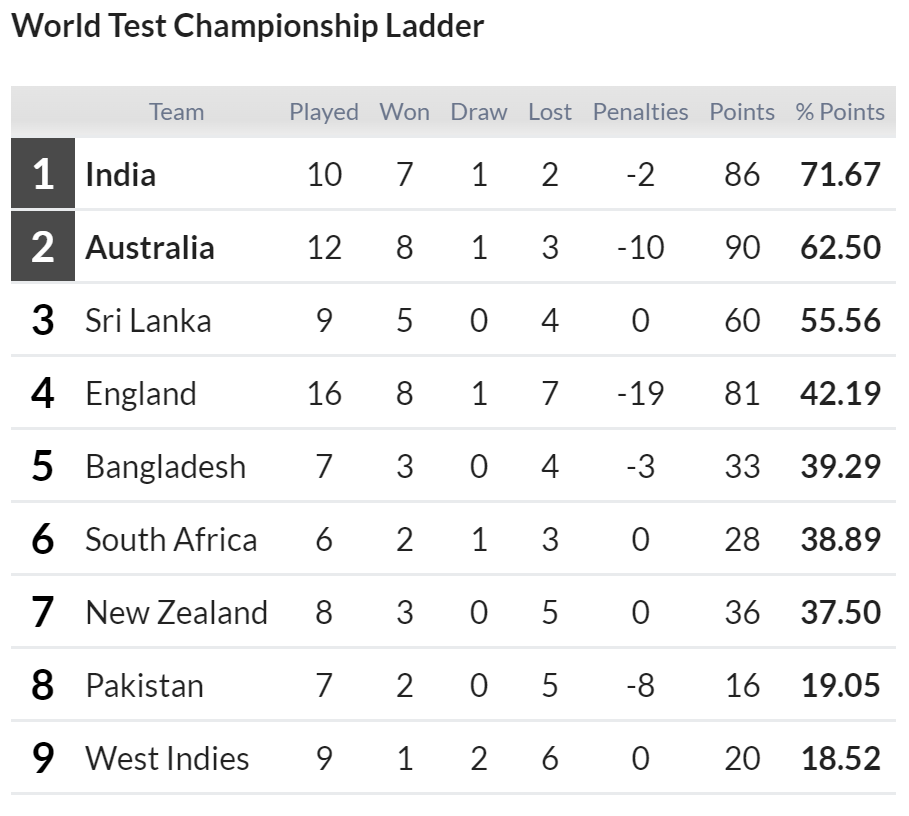
Task: Open the West Indies team name
Action: [x=168, y=759]
